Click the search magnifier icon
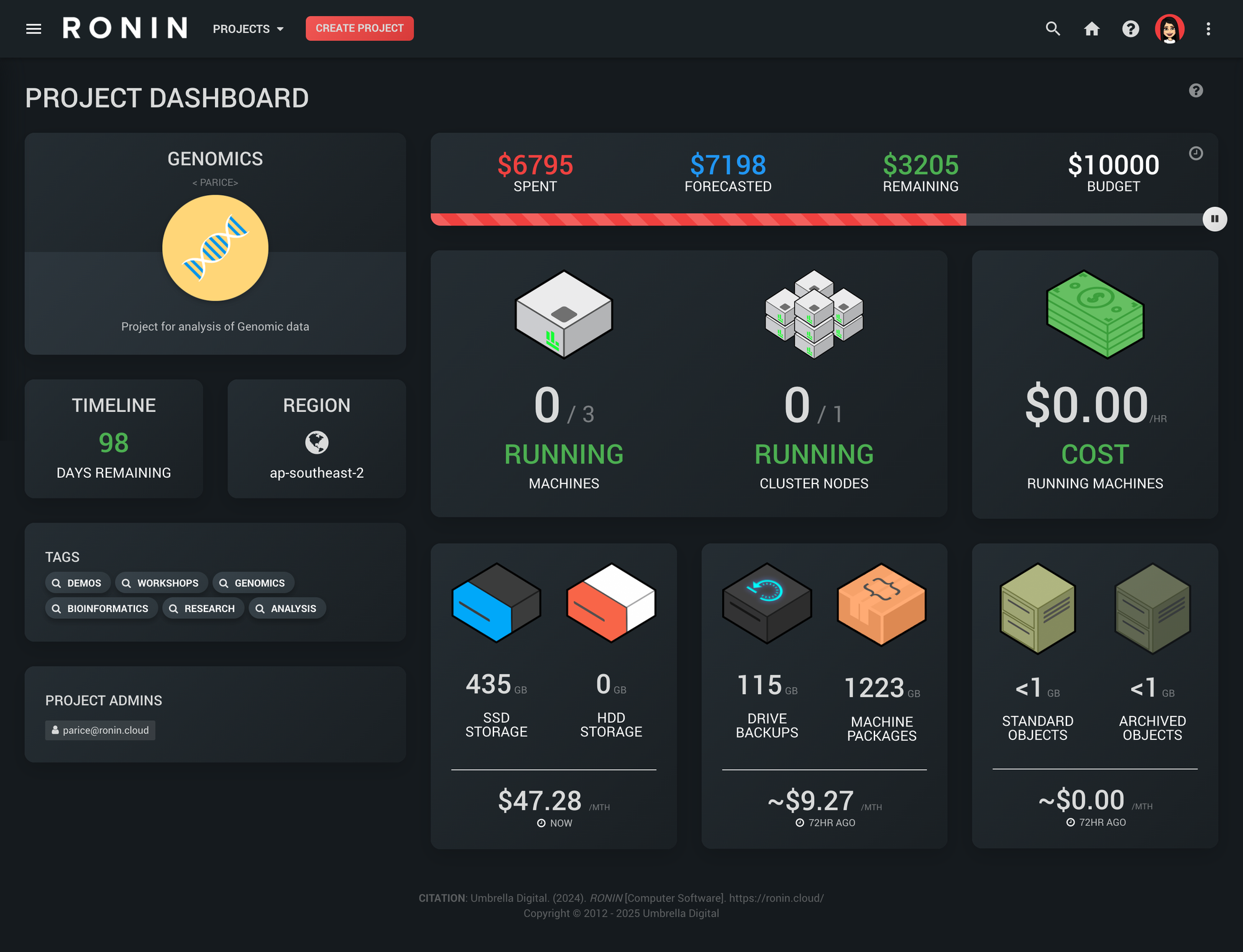The width and height of the screenshot is (1243, 952). 1052,29
